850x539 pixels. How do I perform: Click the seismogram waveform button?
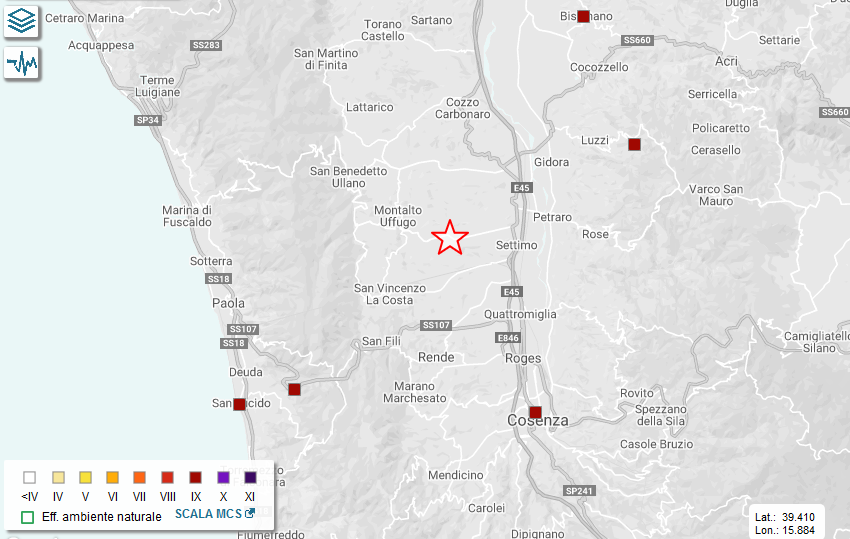(21, 63)
